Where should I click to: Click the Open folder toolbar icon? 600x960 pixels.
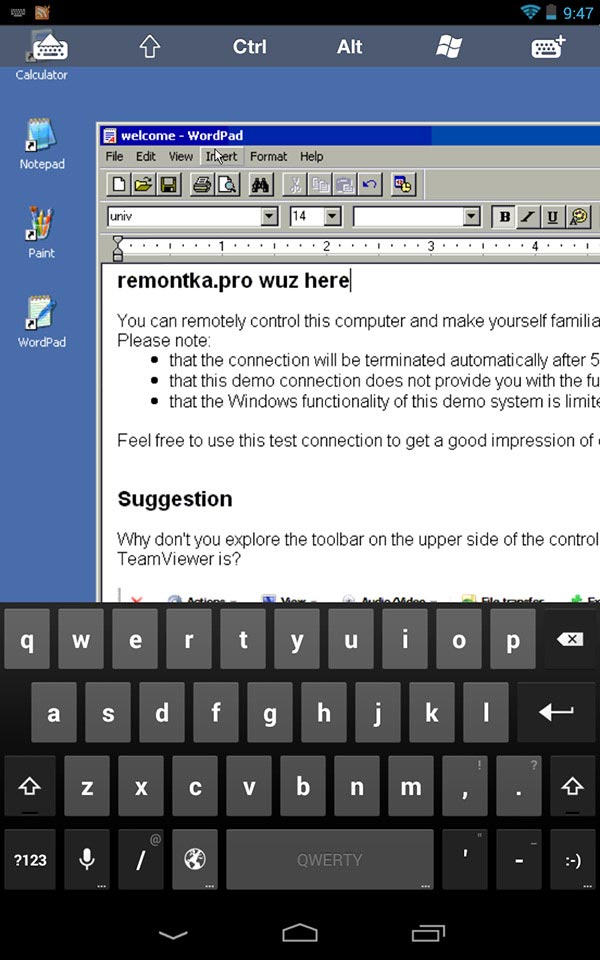(x=143, y=184)
